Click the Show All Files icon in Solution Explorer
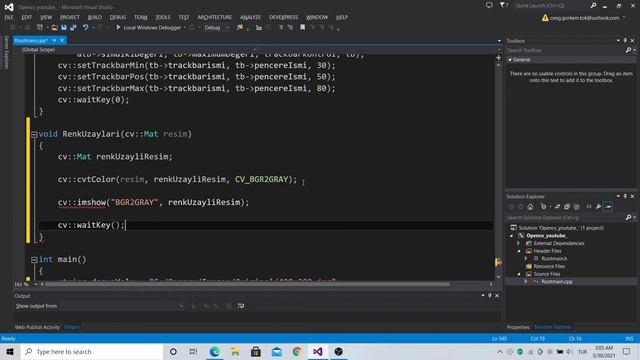 (x=576, y=207)
